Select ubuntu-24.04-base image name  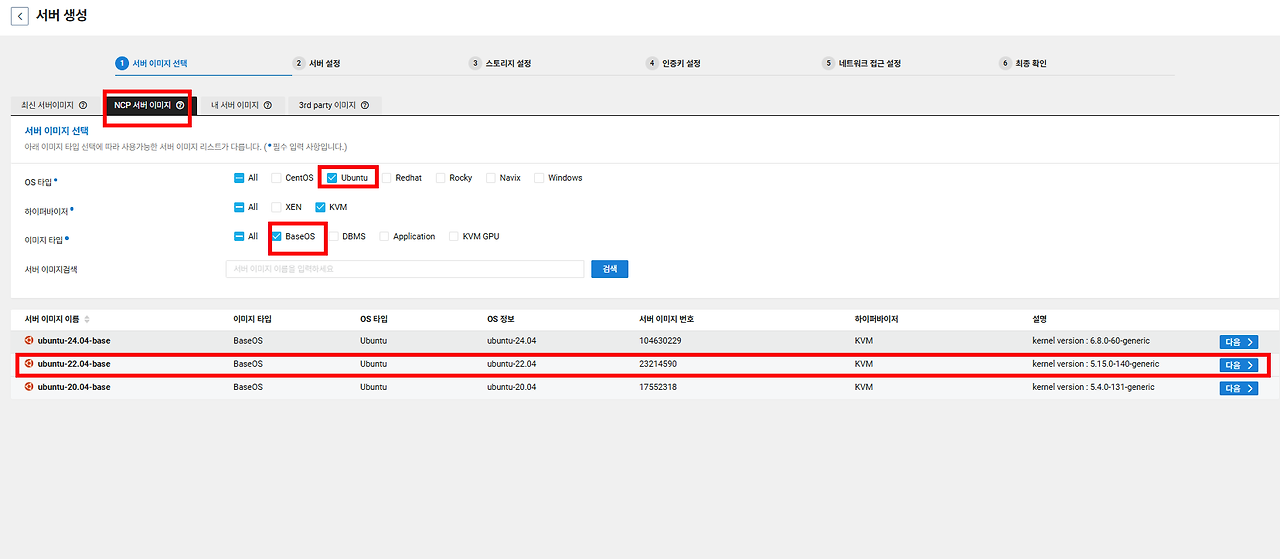coord(74,341)
